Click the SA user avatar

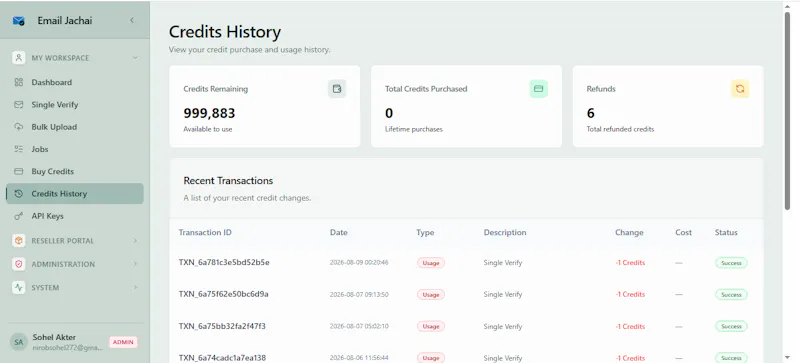19,342
